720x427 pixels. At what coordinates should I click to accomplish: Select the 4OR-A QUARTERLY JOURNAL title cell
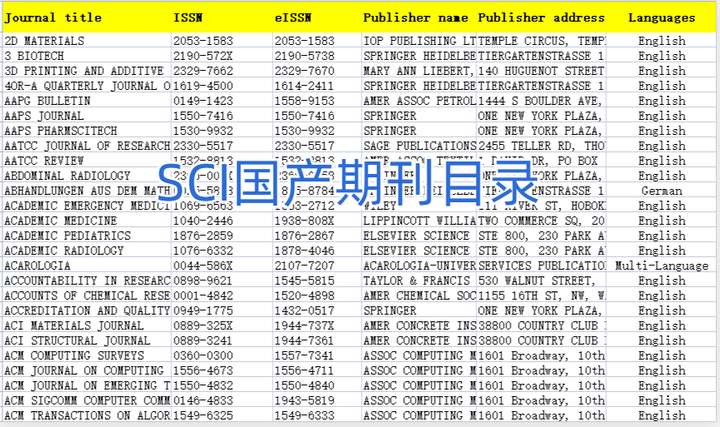[x=87, y=85]
